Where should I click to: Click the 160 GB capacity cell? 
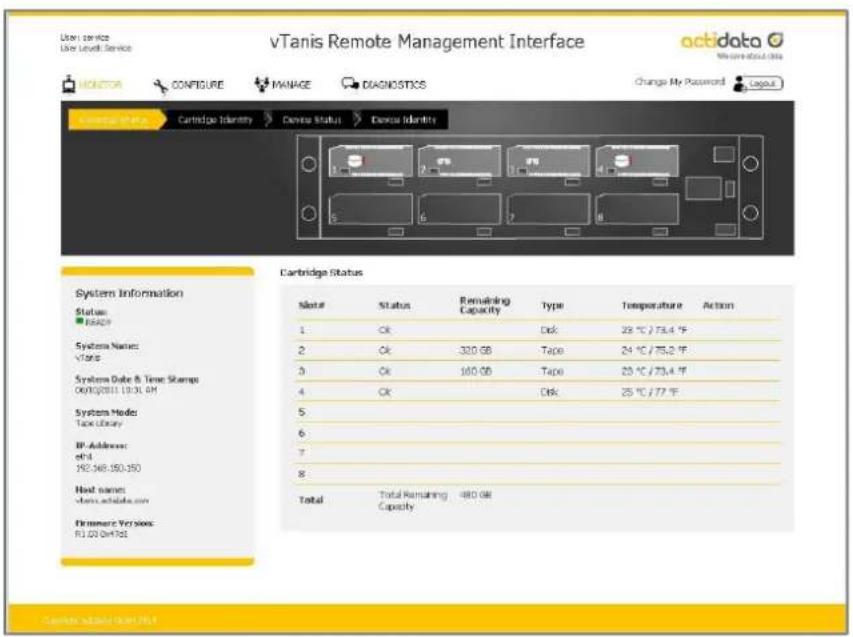[475, 371]
